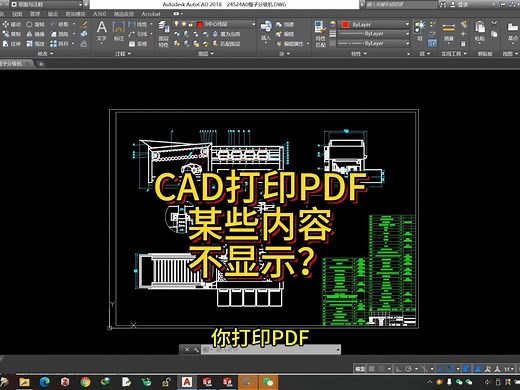Open the Manage (管理) ribbon tab
This screenshot has height=390, width=520.
(x=35, y=14)
